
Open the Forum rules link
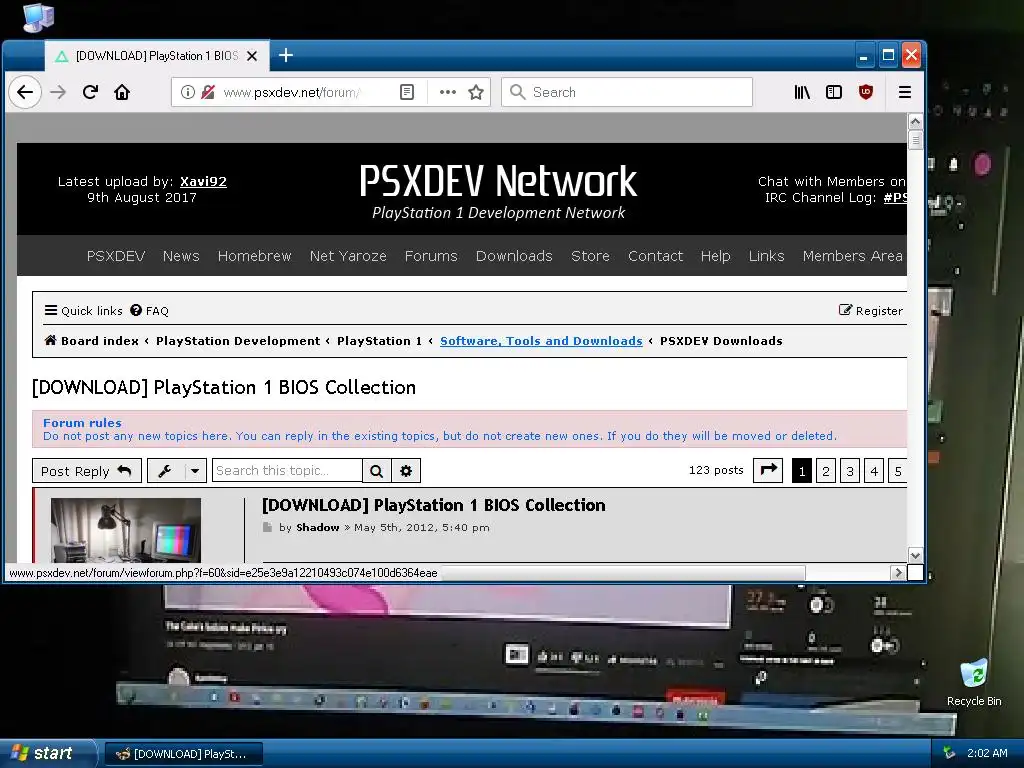click(82, 423)
